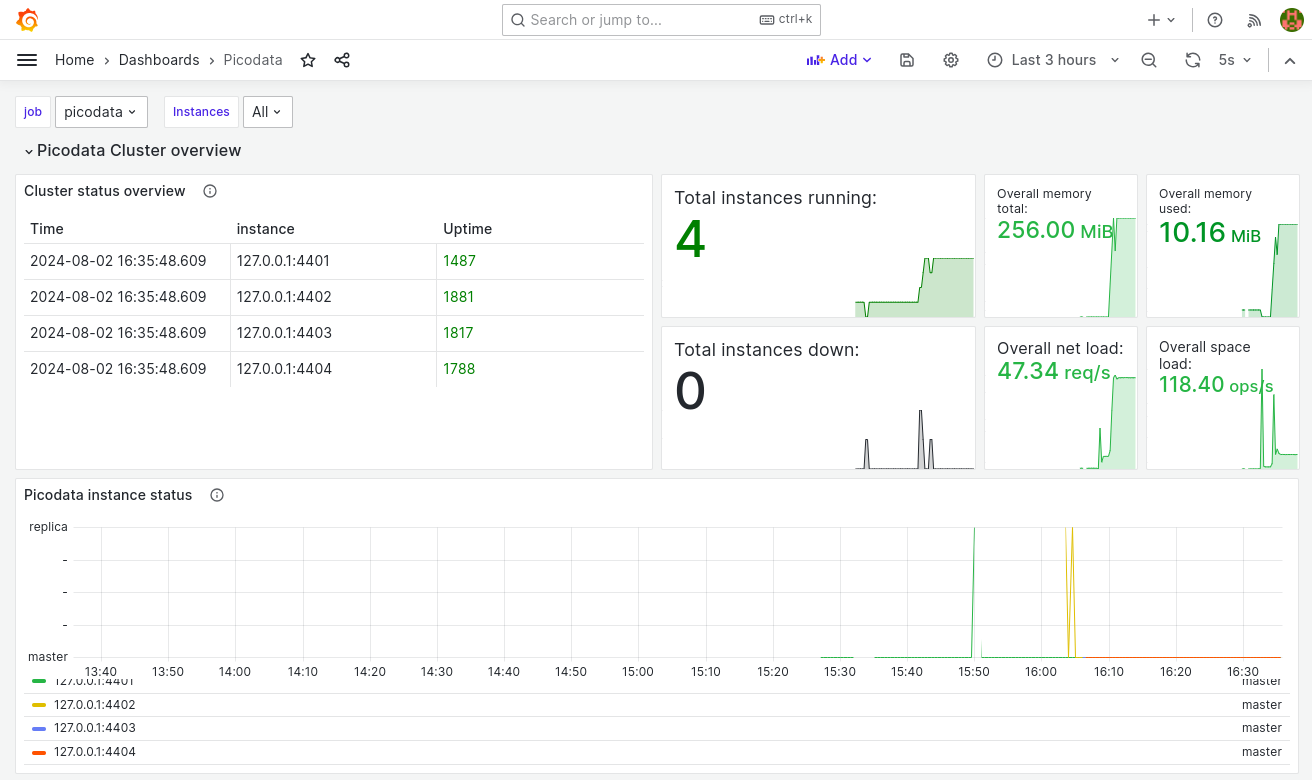Viewport: 1312px width, 780px height.
Task: Click the Total instances down value 0
Action: point(690,391)
